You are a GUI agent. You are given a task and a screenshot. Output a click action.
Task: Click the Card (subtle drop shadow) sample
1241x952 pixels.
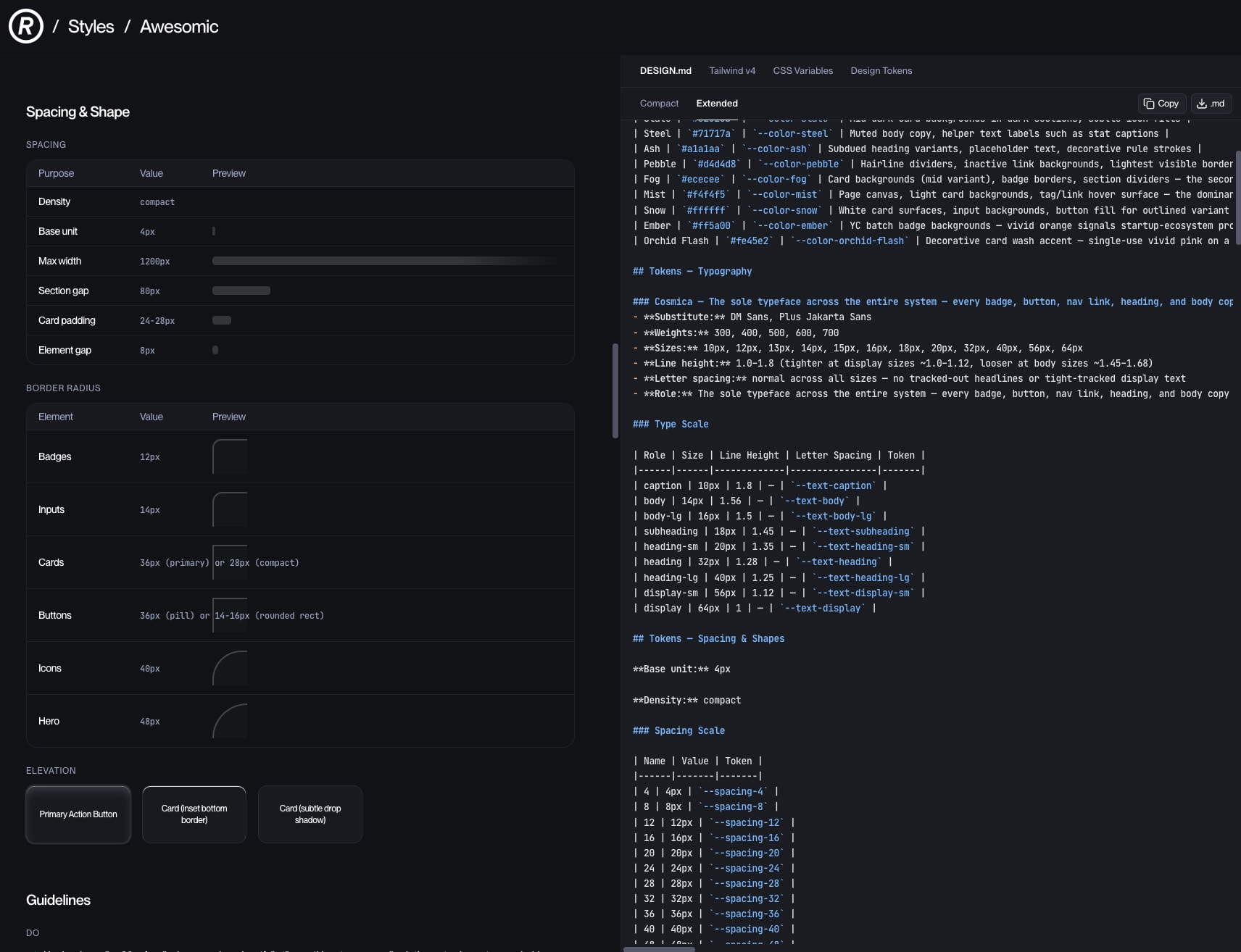[310, 814]
